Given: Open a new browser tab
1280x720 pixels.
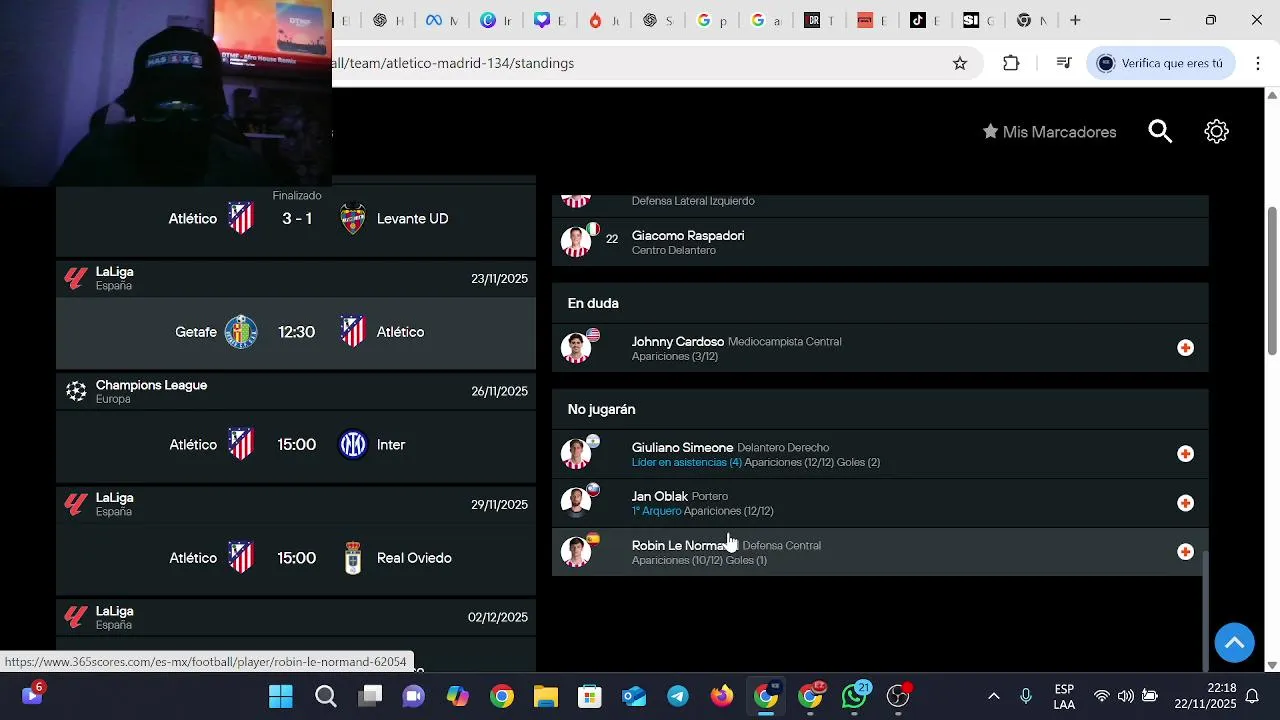Looking at the screenshot, I should (x=1075, y=20).
